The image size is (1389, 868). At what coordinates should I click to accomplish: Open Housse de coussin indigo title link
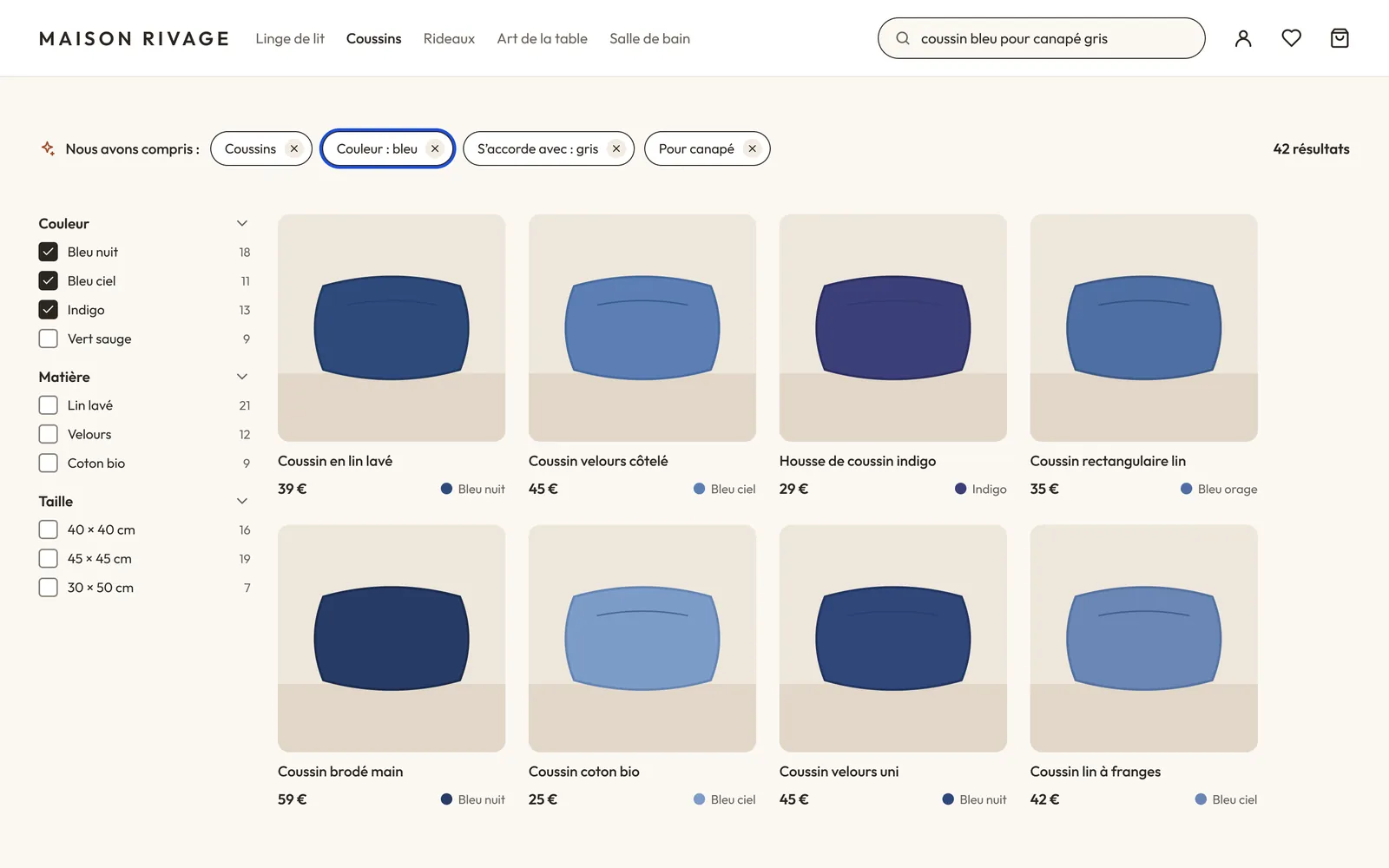(x=858, y=461)
